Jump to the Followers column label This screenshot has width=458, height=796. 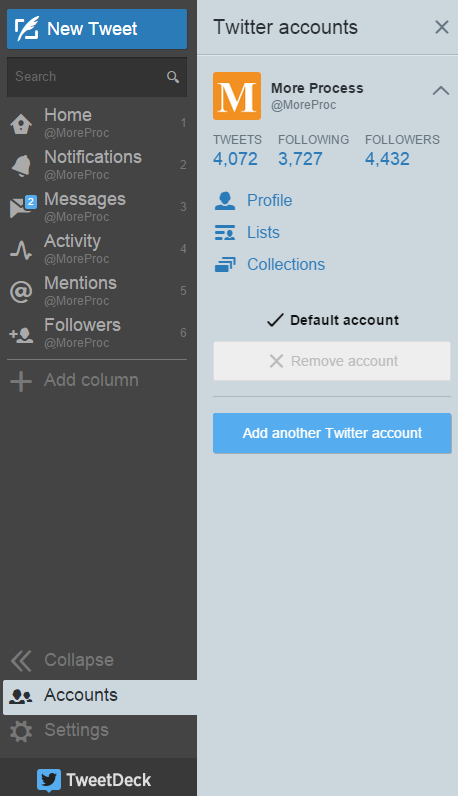[82, 325]
